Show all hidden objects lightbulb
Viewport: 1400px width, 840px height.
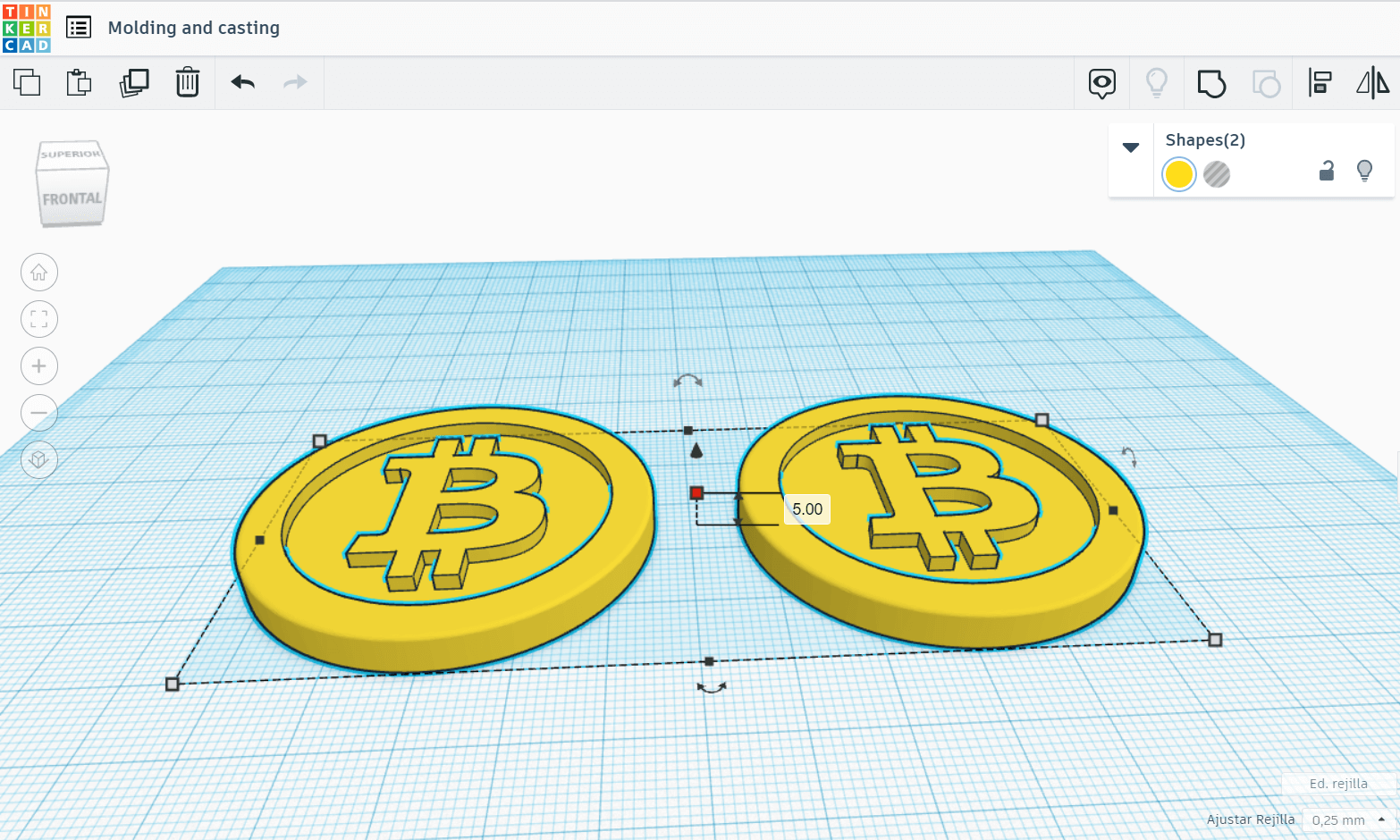pyautogui.click(x=1157, y=83)
